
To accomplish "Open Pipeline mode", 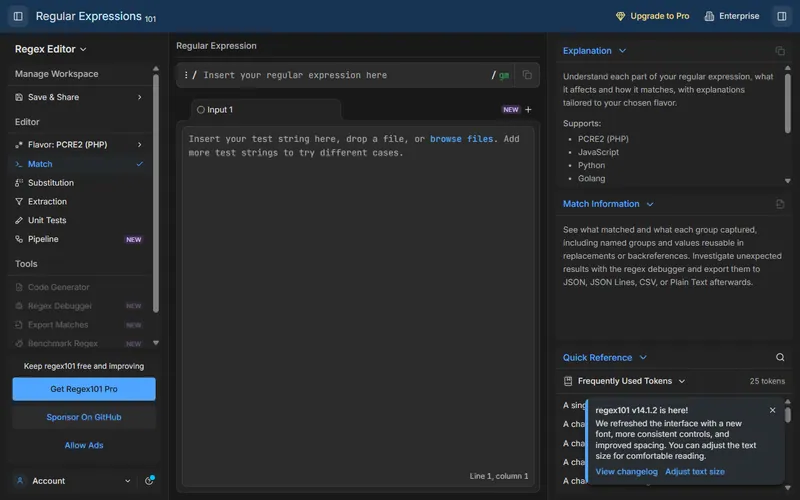I will [x=79, y=239].
